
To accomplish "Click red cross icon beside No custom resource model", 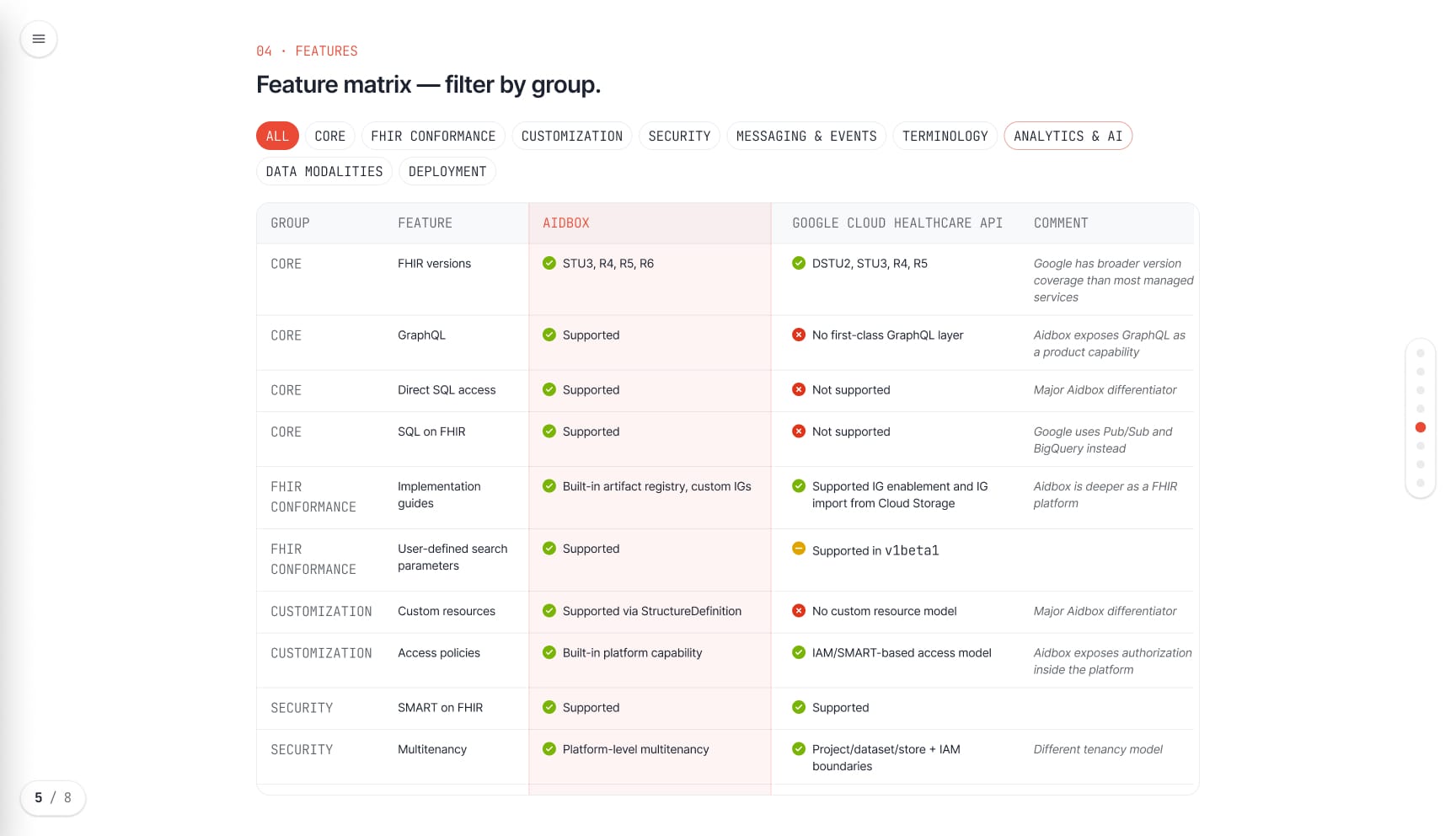I will tap(799, 611).
